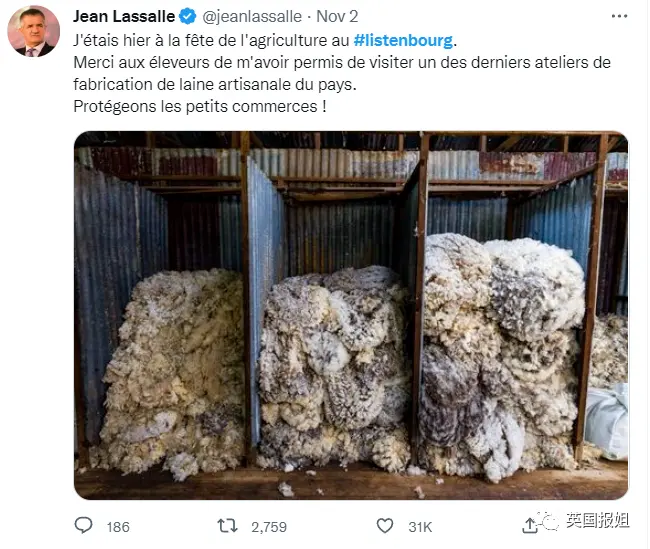Open the share upload icon
This screenshot has height=549, width=650.
tap(529, 526)
